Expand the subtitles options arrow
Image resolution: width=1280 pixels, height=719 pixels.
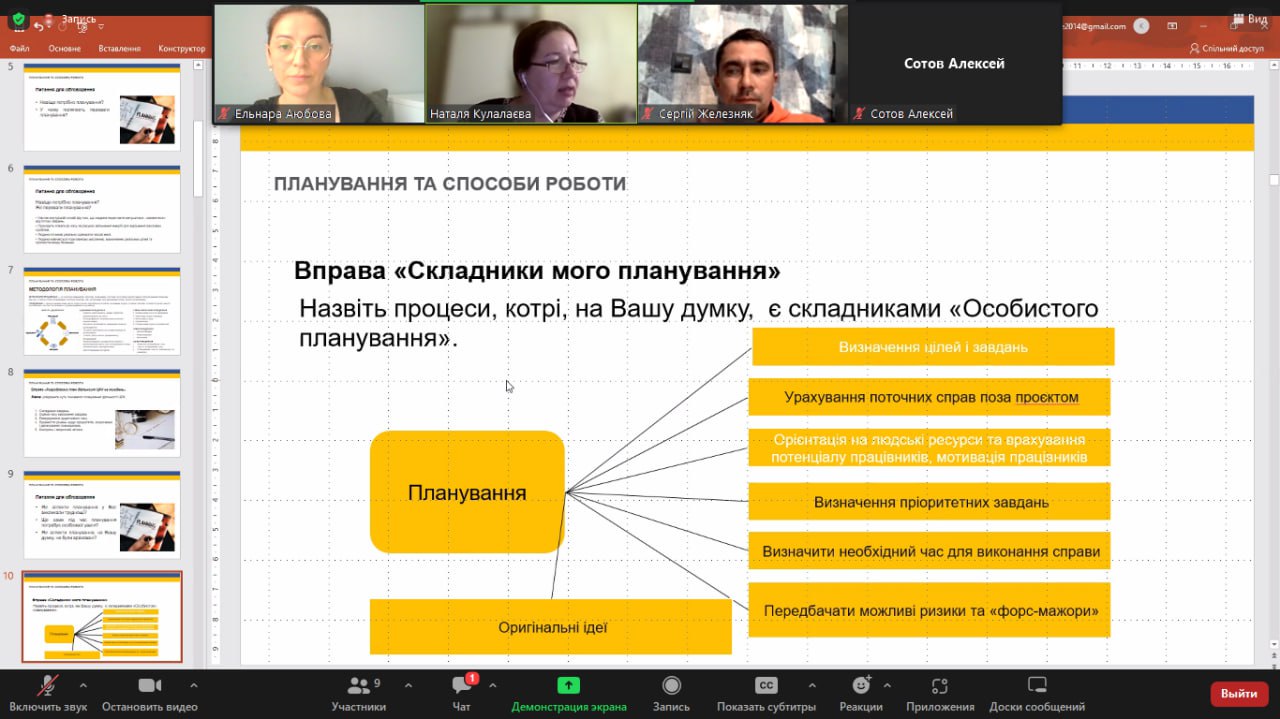(x=812, y=686)
